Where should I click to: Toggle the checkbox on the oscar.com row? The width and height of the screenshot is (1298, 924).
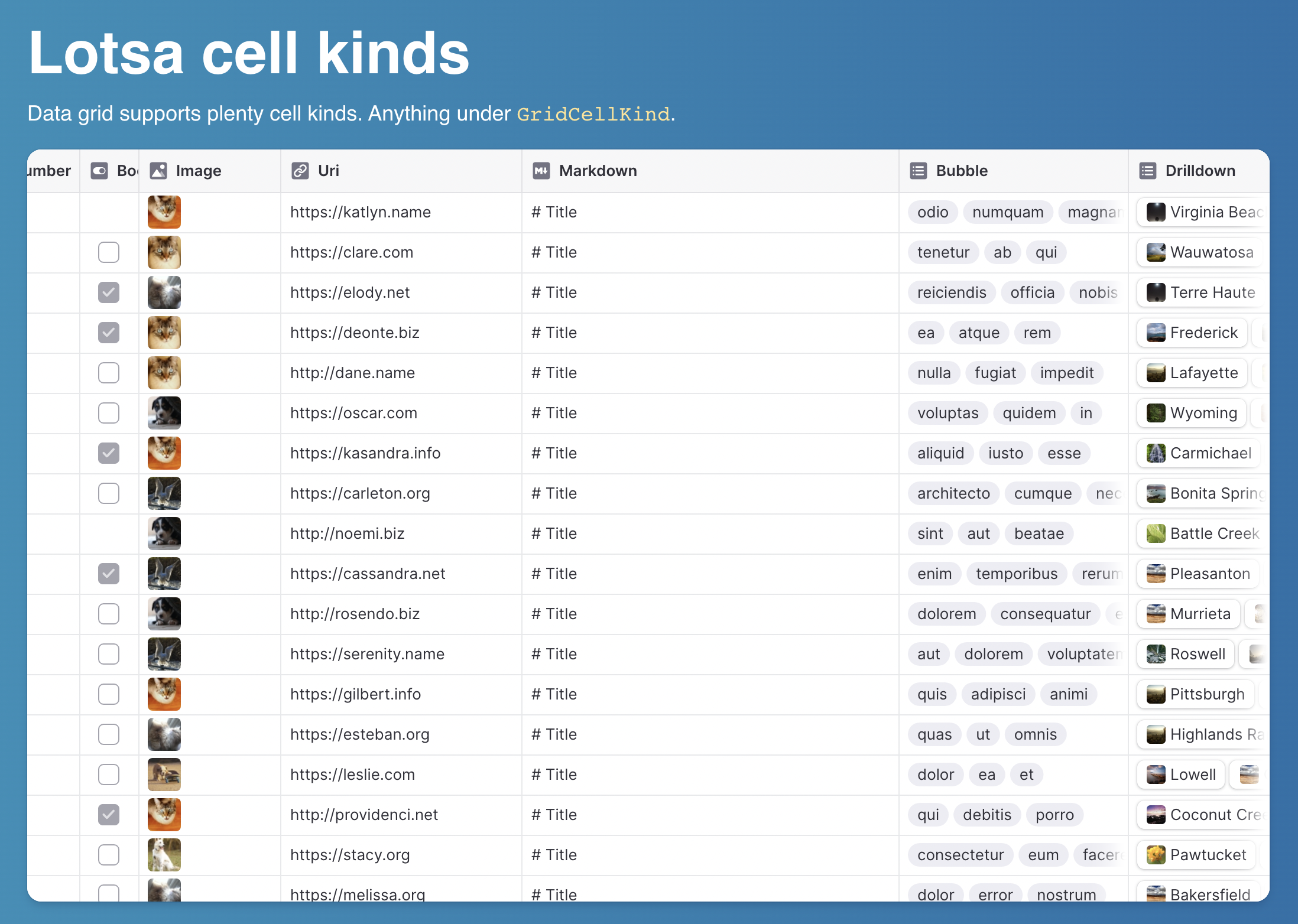(108, 413)
